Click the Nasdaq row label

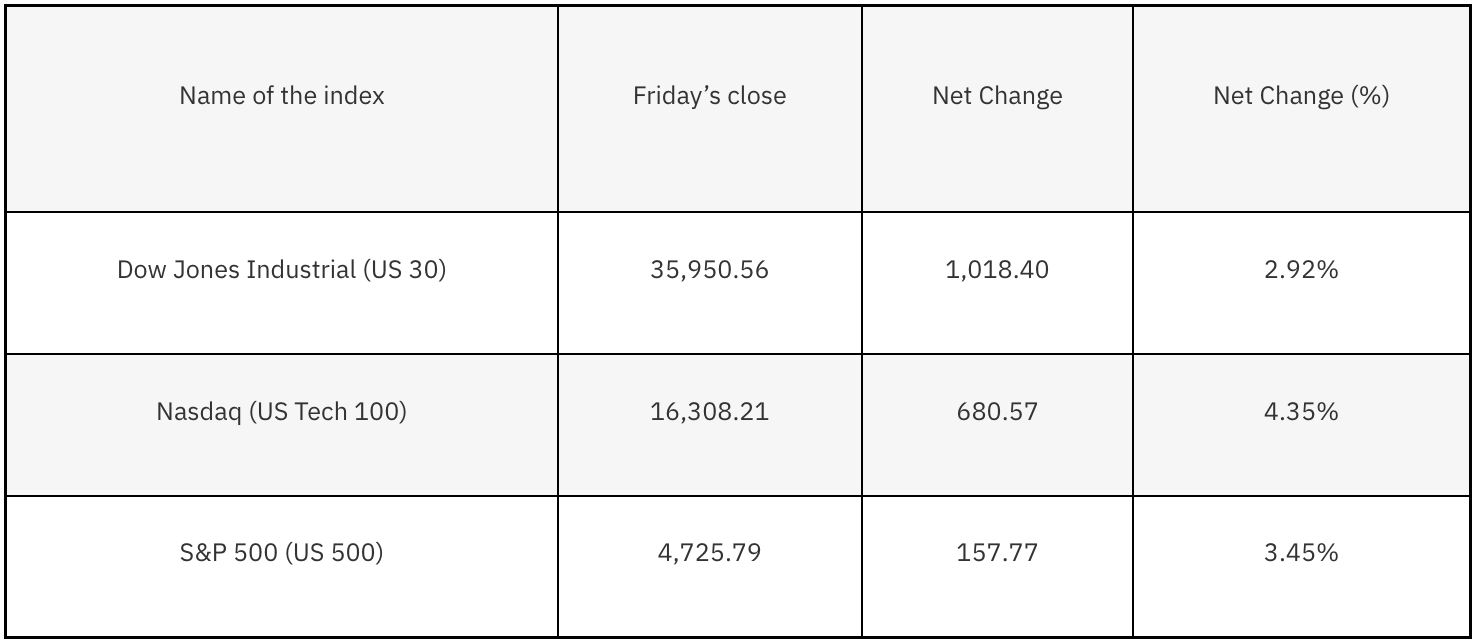tap(281, 412)
